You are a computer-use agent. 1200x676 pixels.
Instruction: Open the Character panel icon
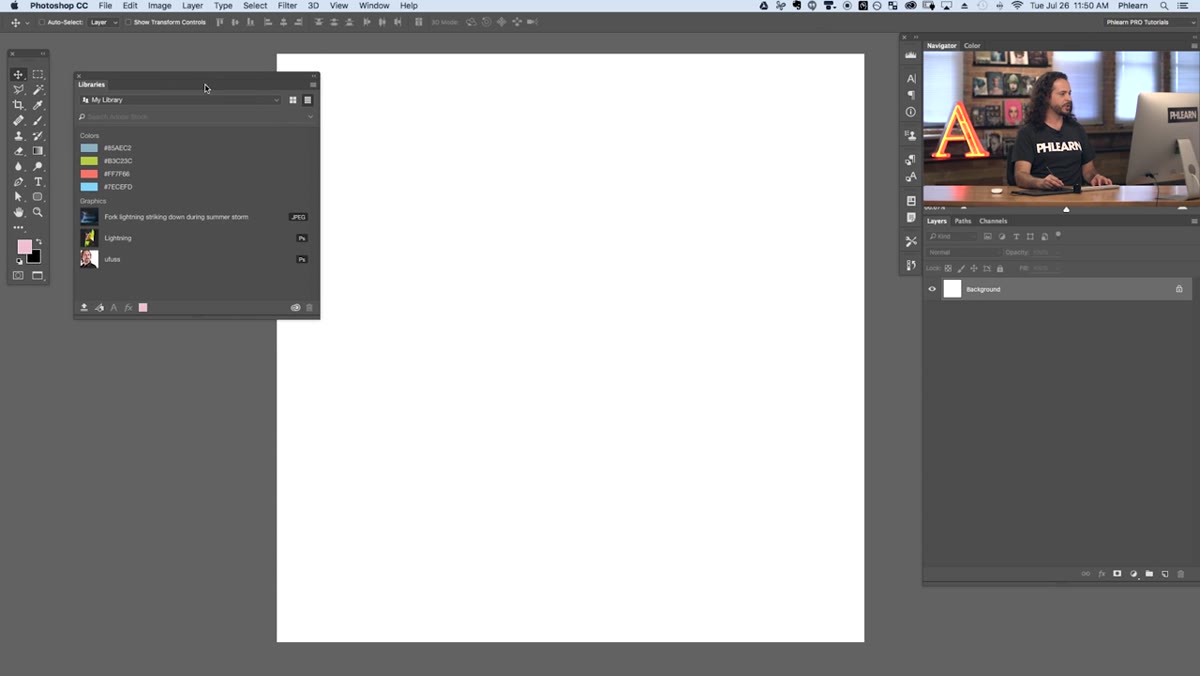click(911, 78)
